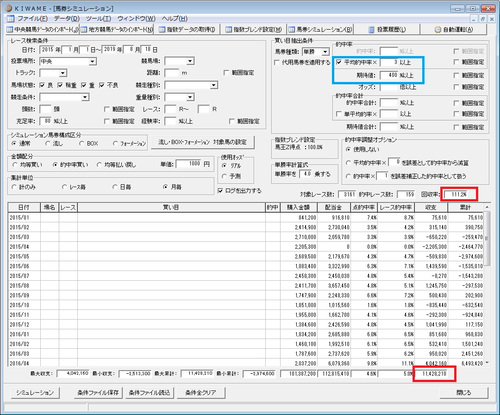This screenshot has width=500, height=415.
Task: Expand the 馬券種類 dropdown
Action: 325,52
